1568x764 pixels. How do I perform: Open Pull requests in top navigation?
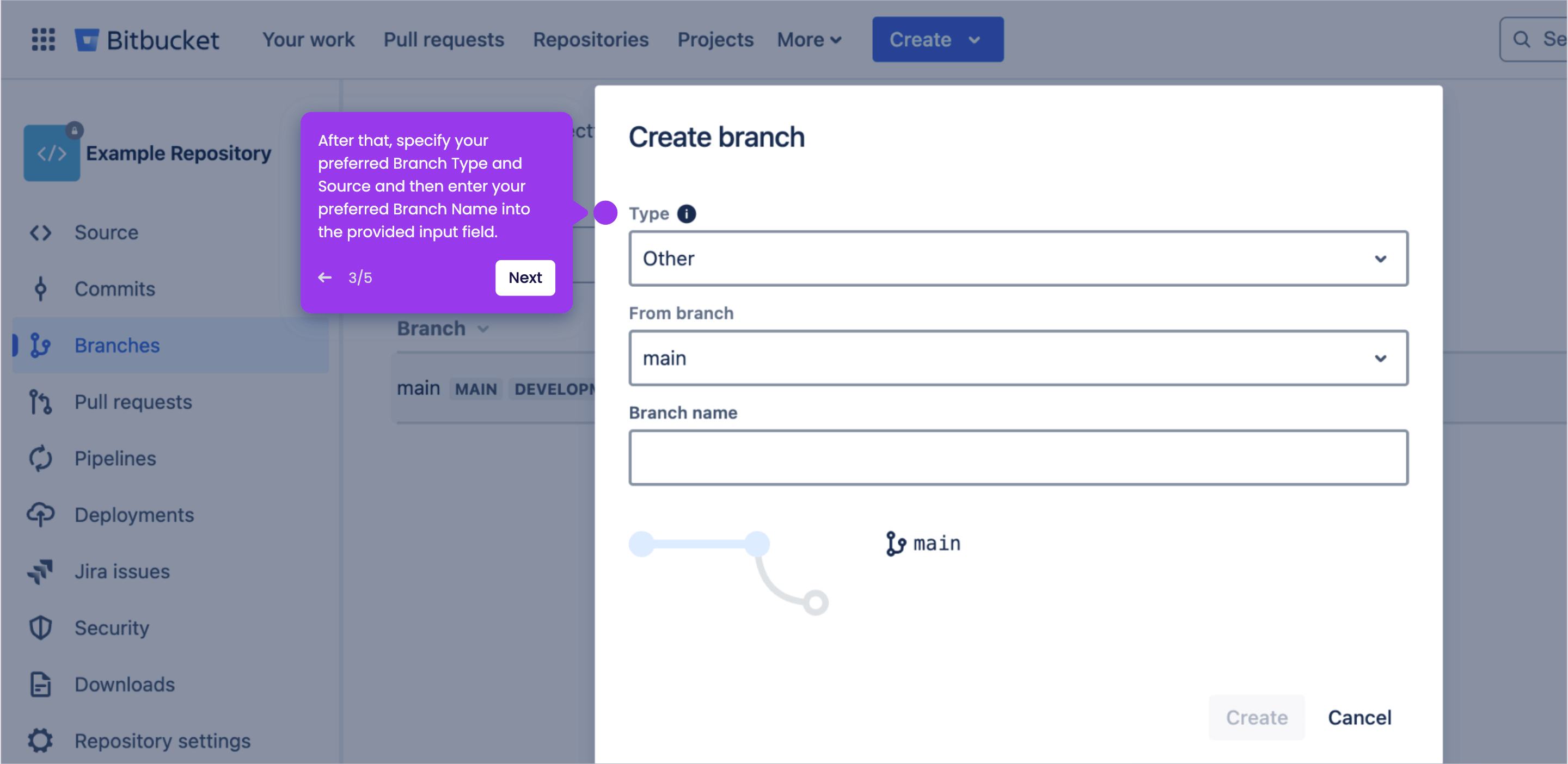tap(444, 40)
